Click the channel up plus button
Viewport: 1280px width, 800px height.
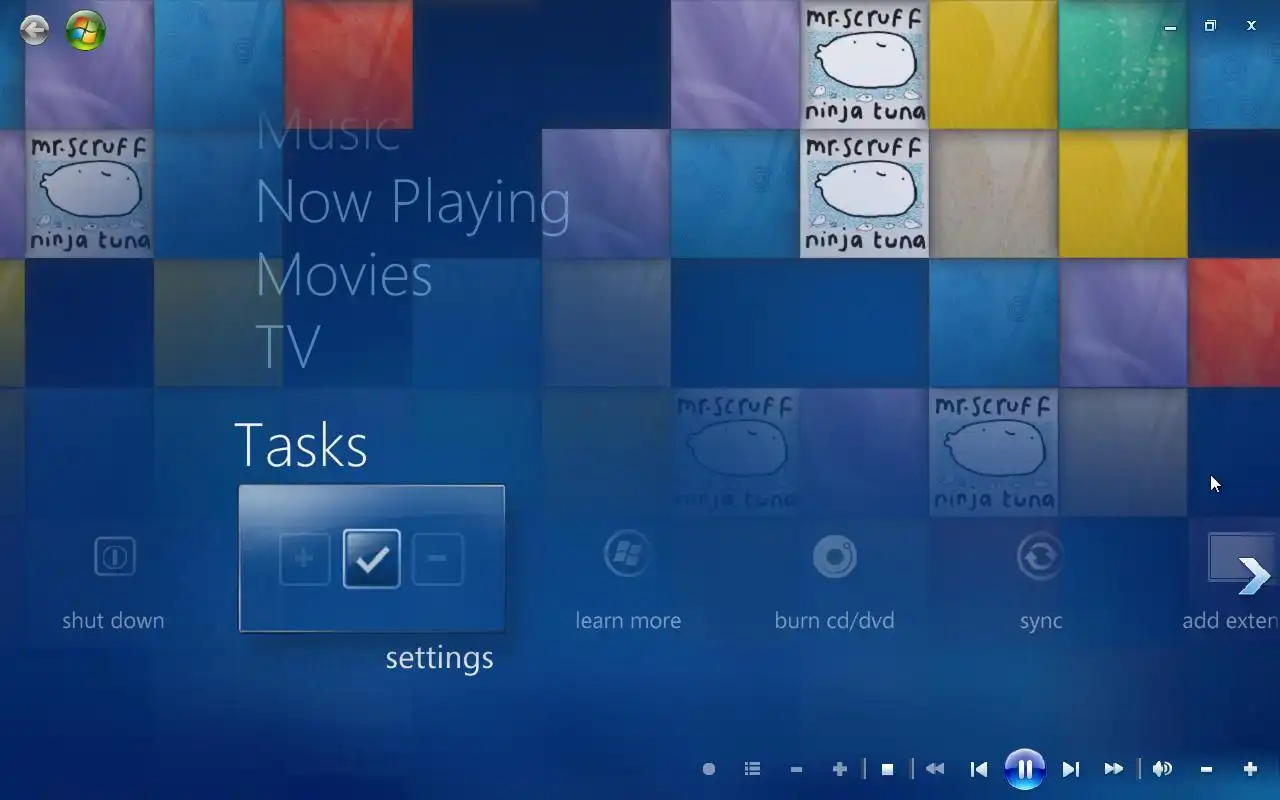[840, 769]
